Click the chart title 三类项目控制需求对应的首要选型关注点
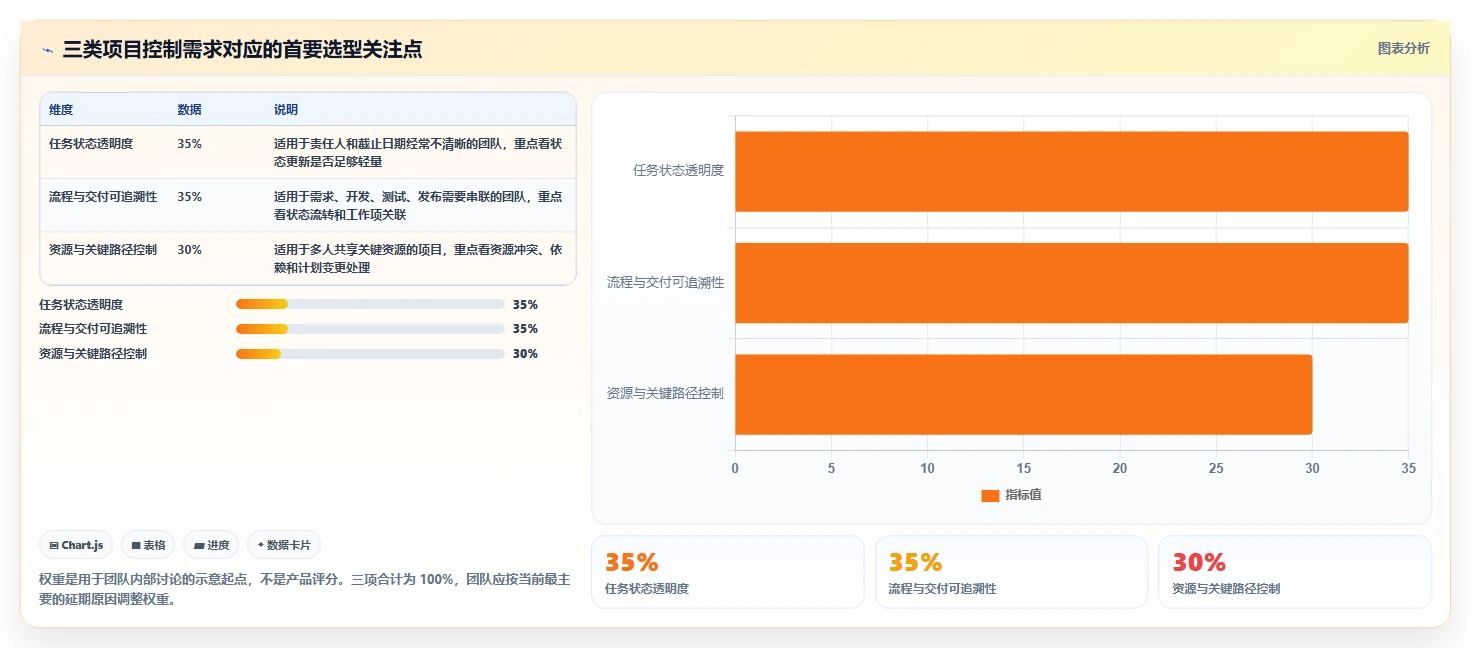The height and width of the screenshot is (648, 1471). (x=242, y=50)
